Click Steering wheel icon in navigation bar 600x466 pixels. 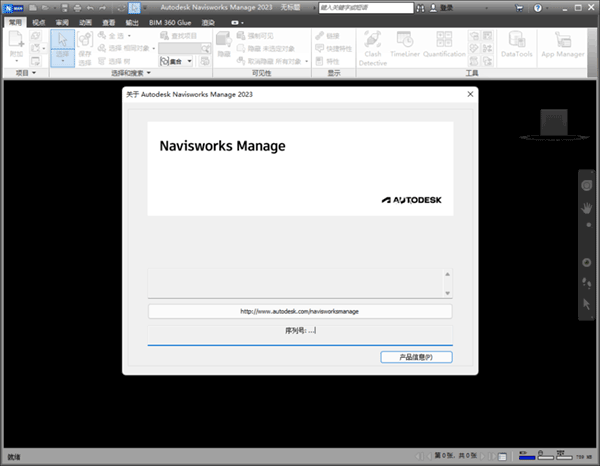(x=586, y=186)
